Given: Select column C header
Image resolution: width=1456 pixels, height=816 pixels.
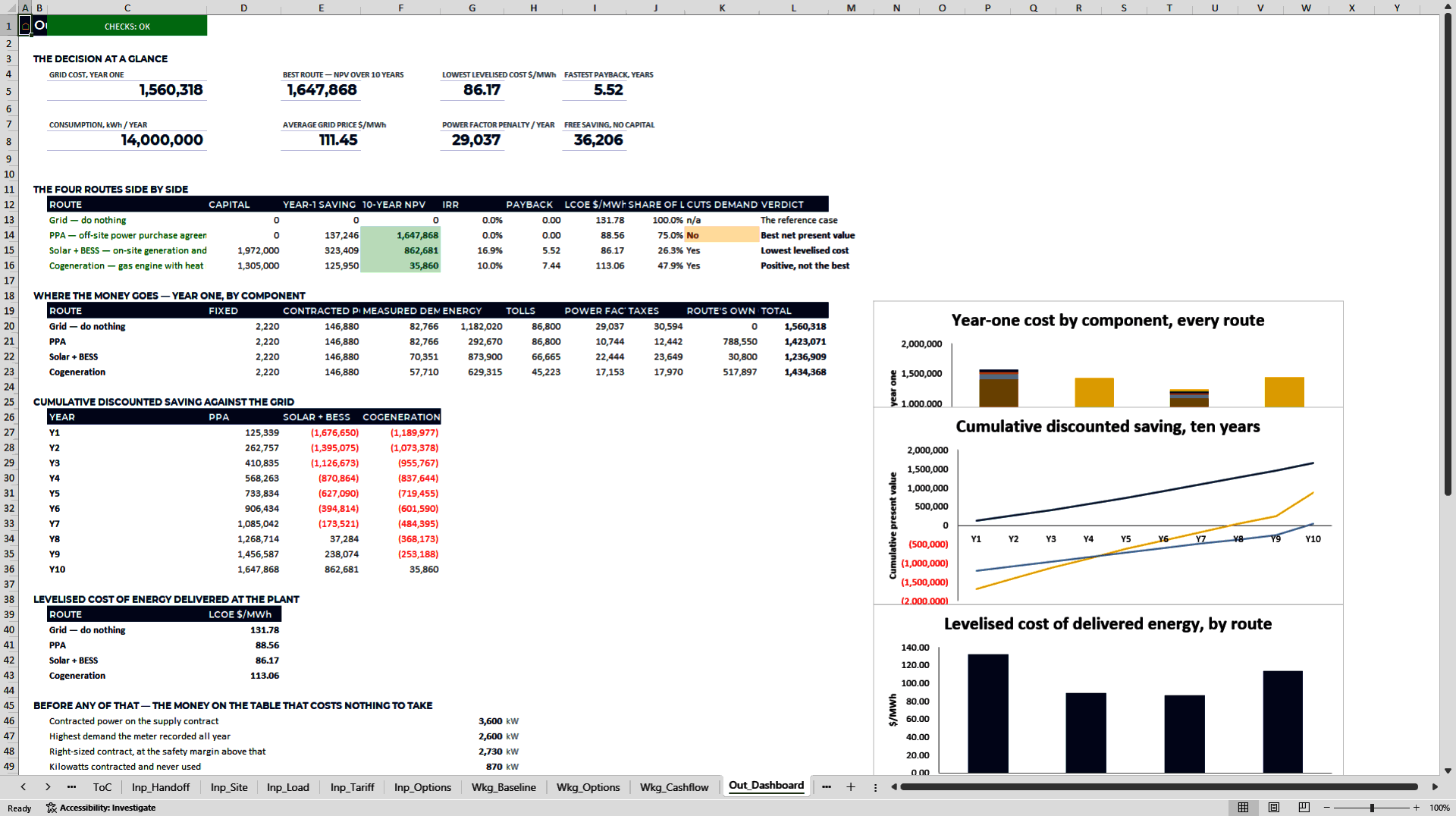Looking at the screenshot, I should coord(127,8).
